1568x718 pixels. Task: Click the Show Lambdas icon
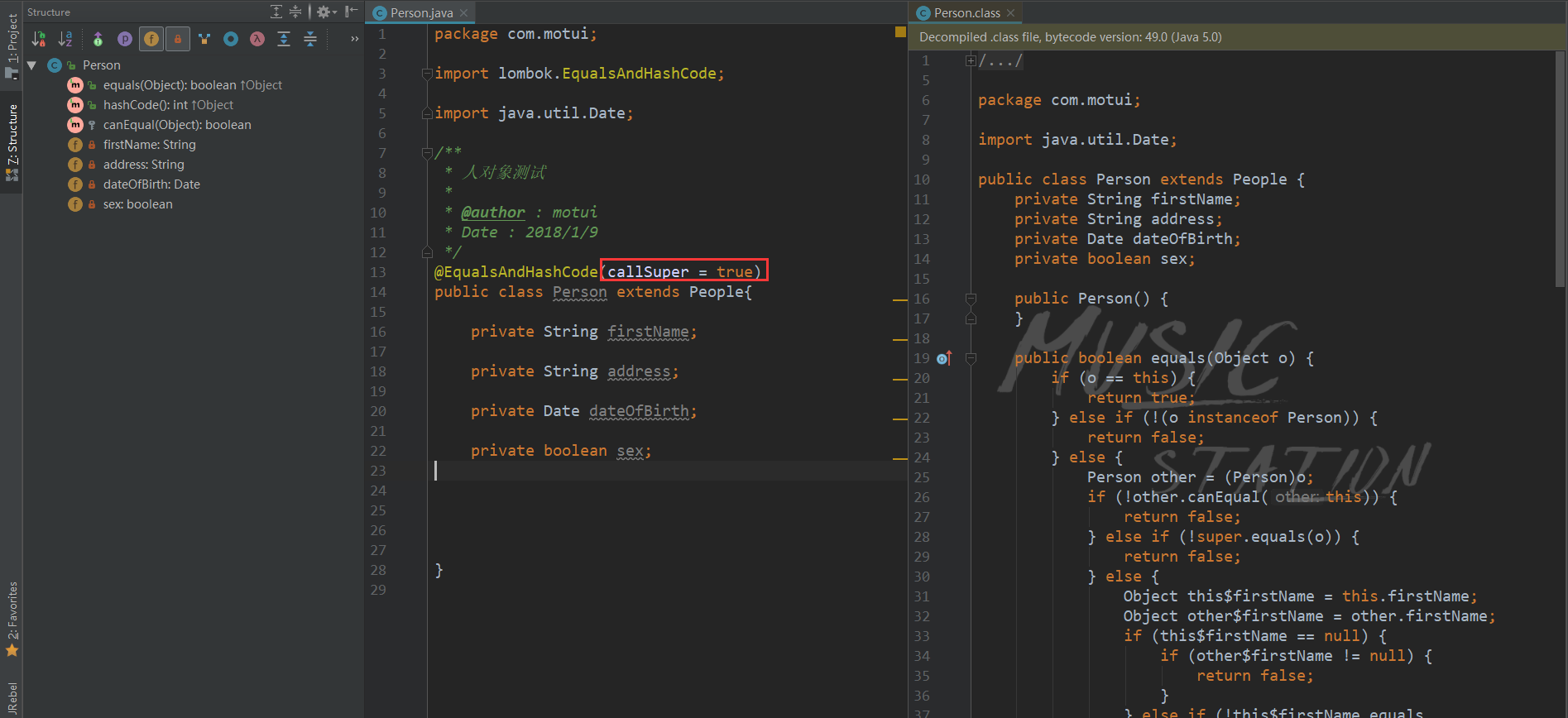257,39
